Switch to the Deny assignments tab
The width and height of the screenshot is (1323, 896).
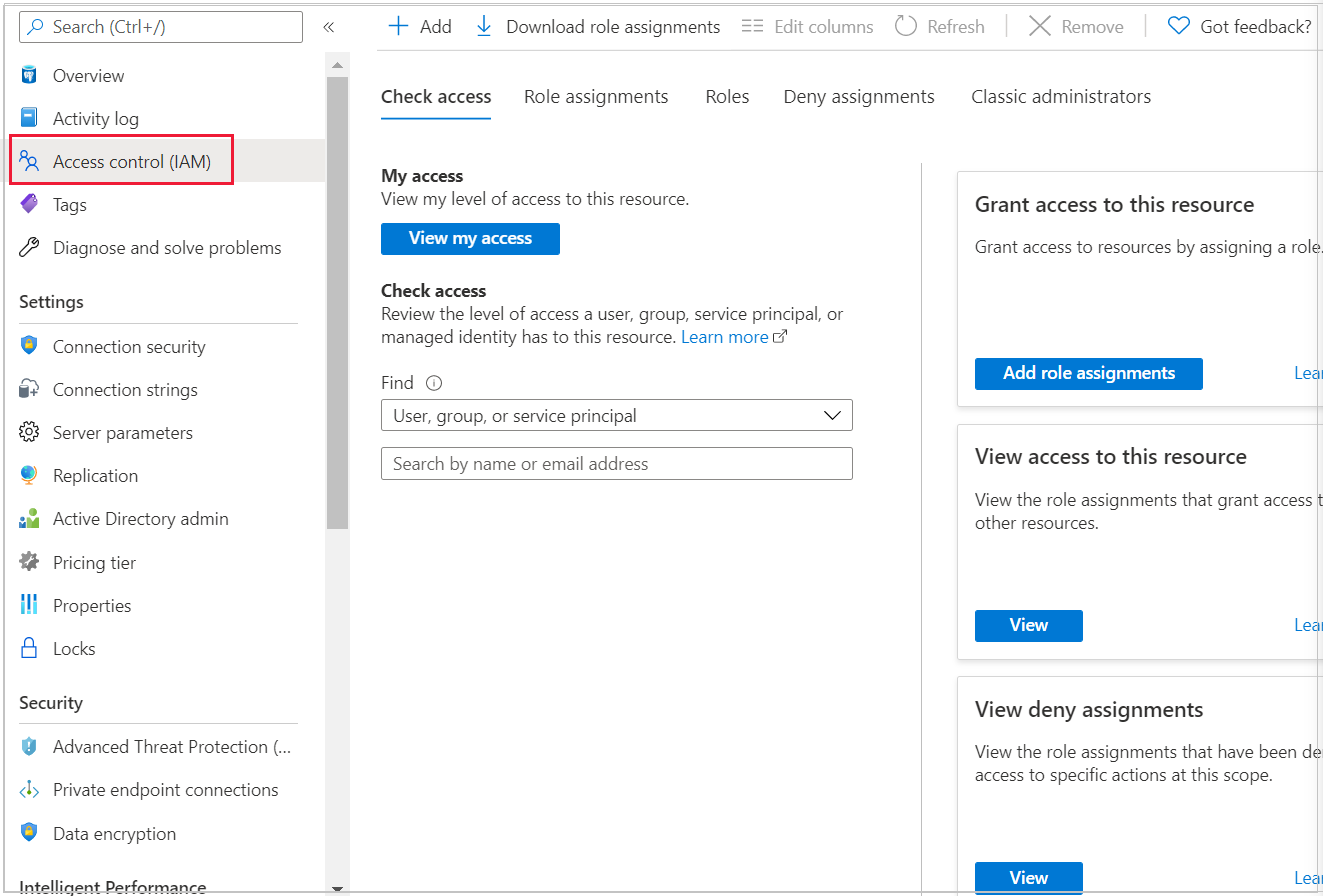pos(859,97)
